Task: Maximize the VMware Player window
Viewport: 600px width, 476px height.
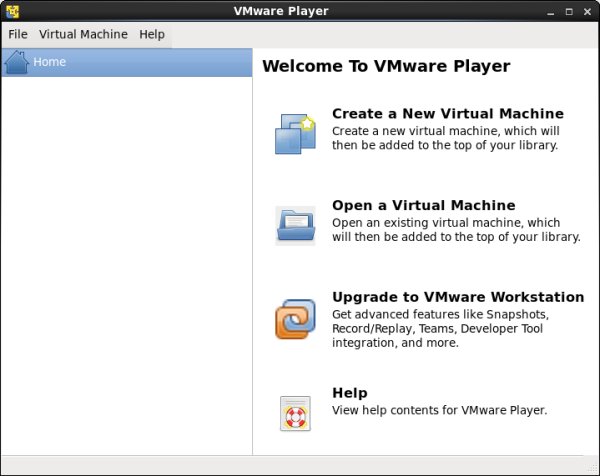Action: coord(567,12)
